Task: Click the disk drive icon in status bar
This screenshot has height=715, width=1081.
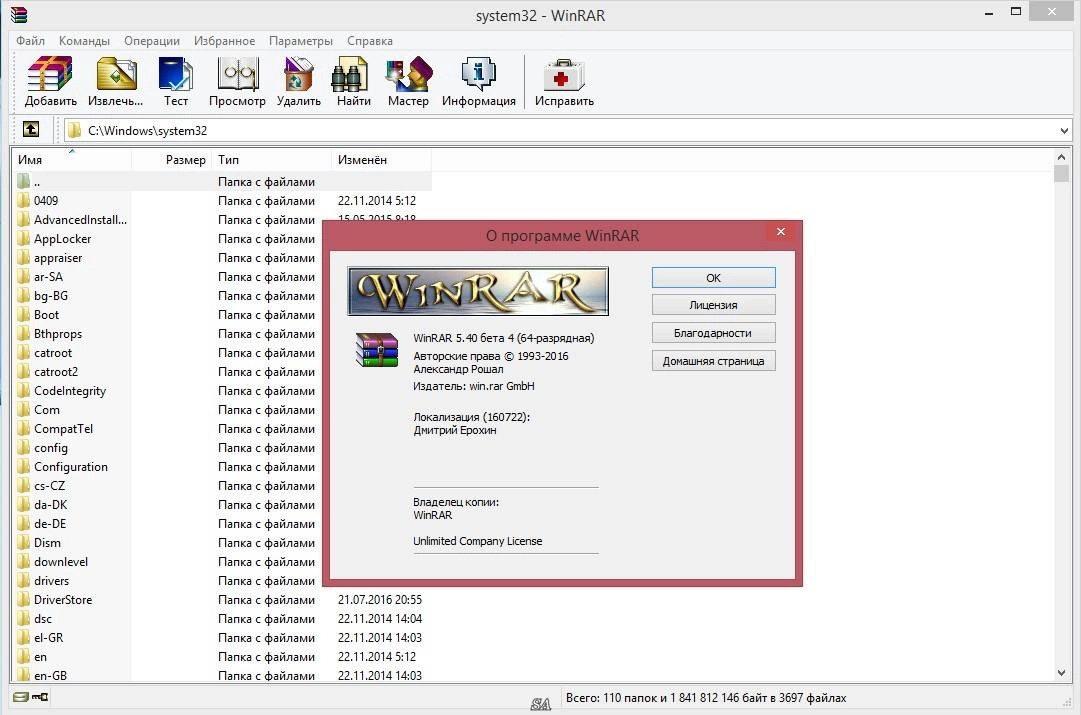Action: tap(21, 697)
